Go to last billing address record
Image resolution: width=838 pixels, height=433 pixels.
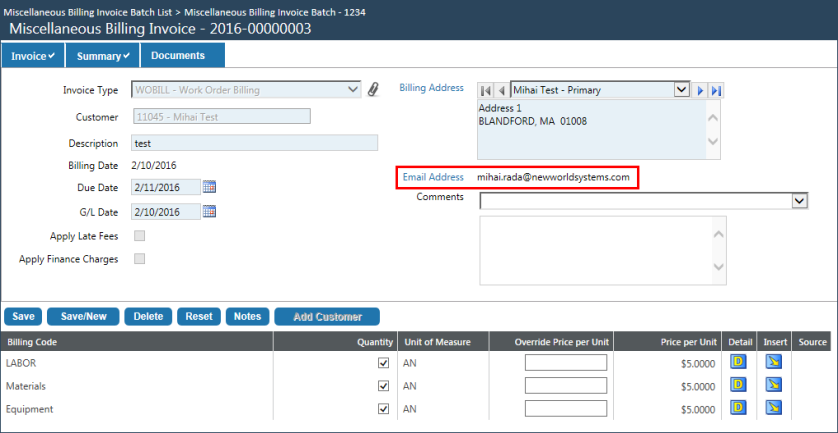click(x=716, y=90)
